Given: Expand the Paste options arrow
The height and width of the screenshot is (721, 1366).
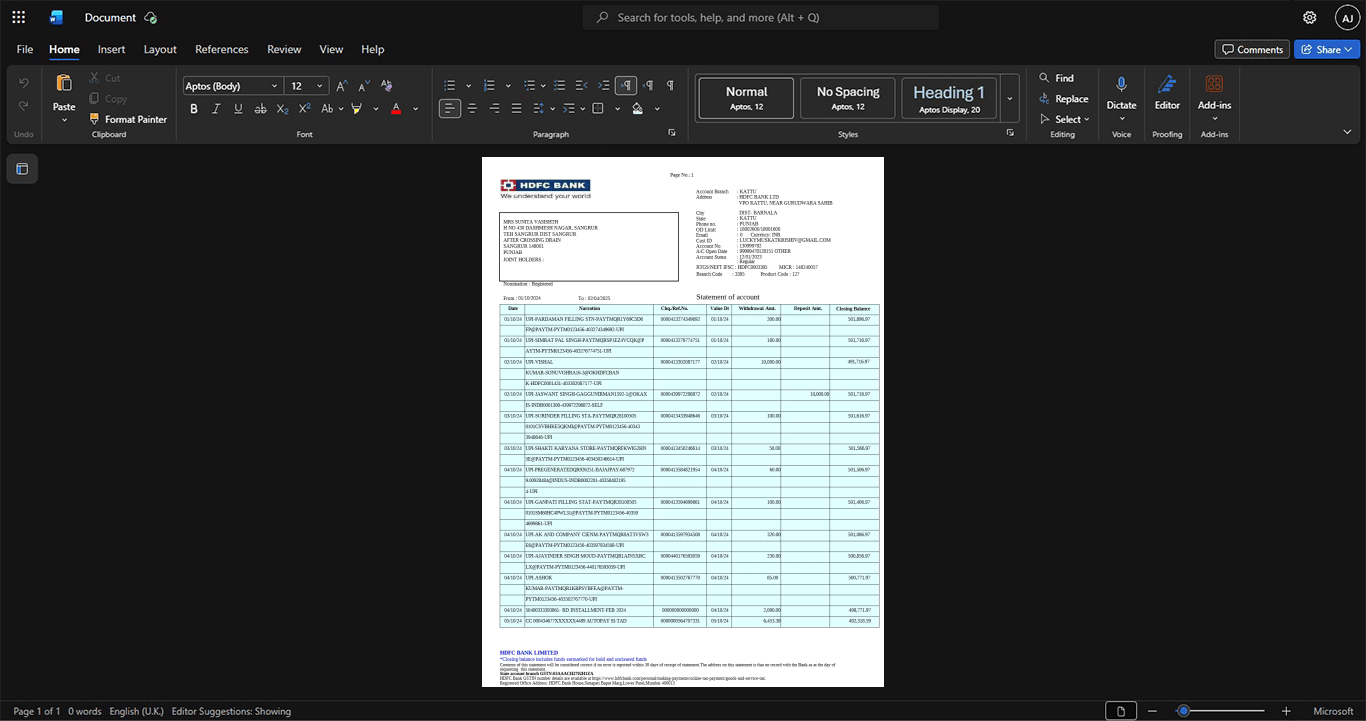Looking at the screenshot, I should click(x=64, y=120).
